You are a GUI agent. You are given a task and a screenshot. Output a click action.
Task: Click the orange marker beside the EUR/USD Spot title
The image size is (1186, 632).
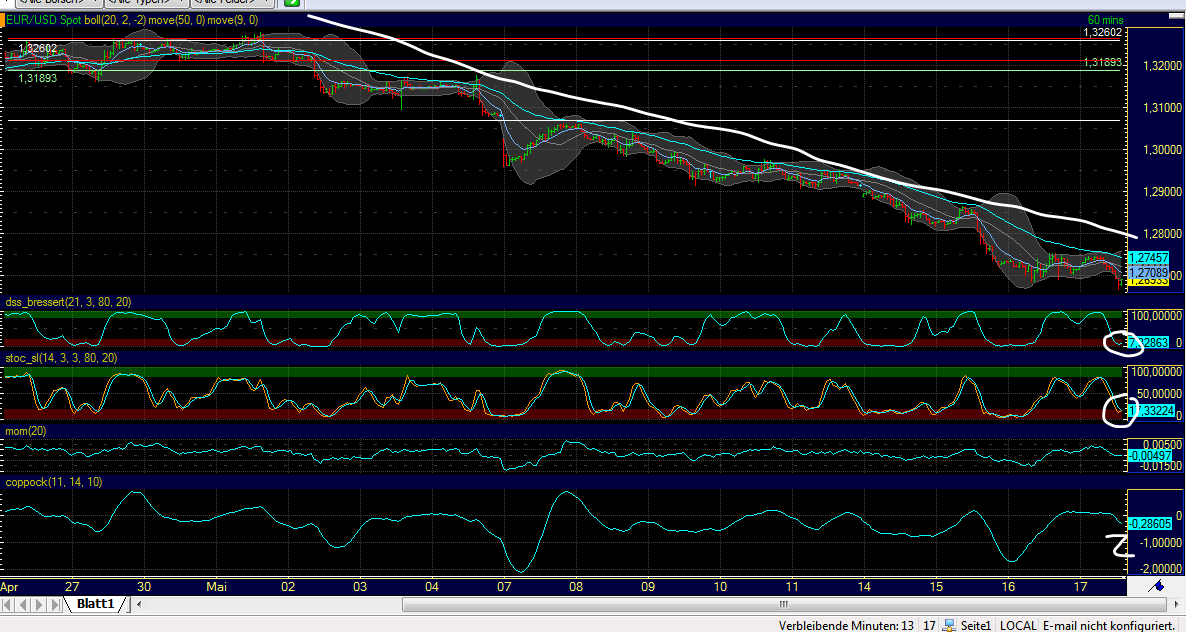pyautogui.click(x=3, y=20)
